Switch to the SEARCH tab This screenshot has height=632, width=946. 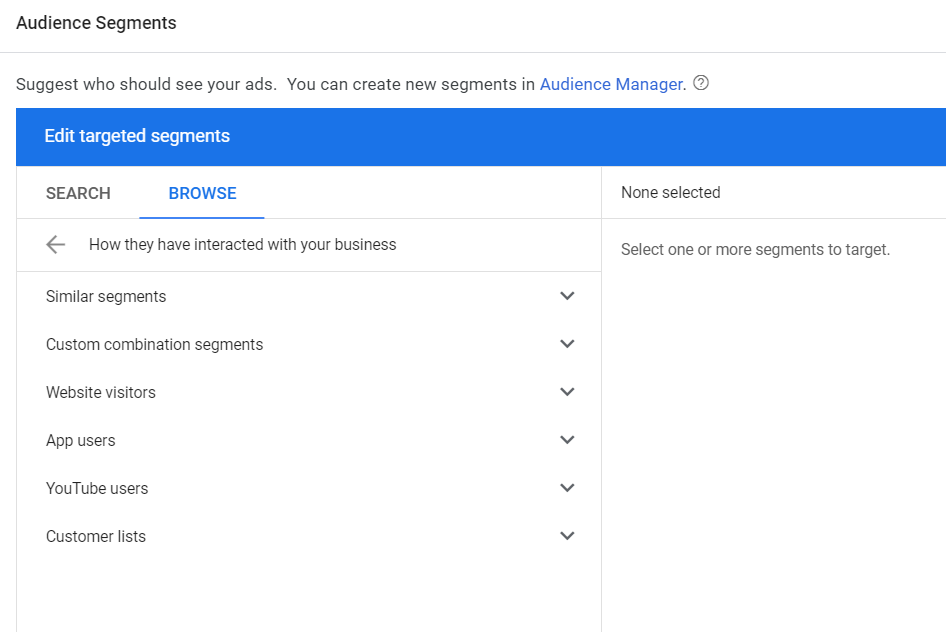click(77, 193)
